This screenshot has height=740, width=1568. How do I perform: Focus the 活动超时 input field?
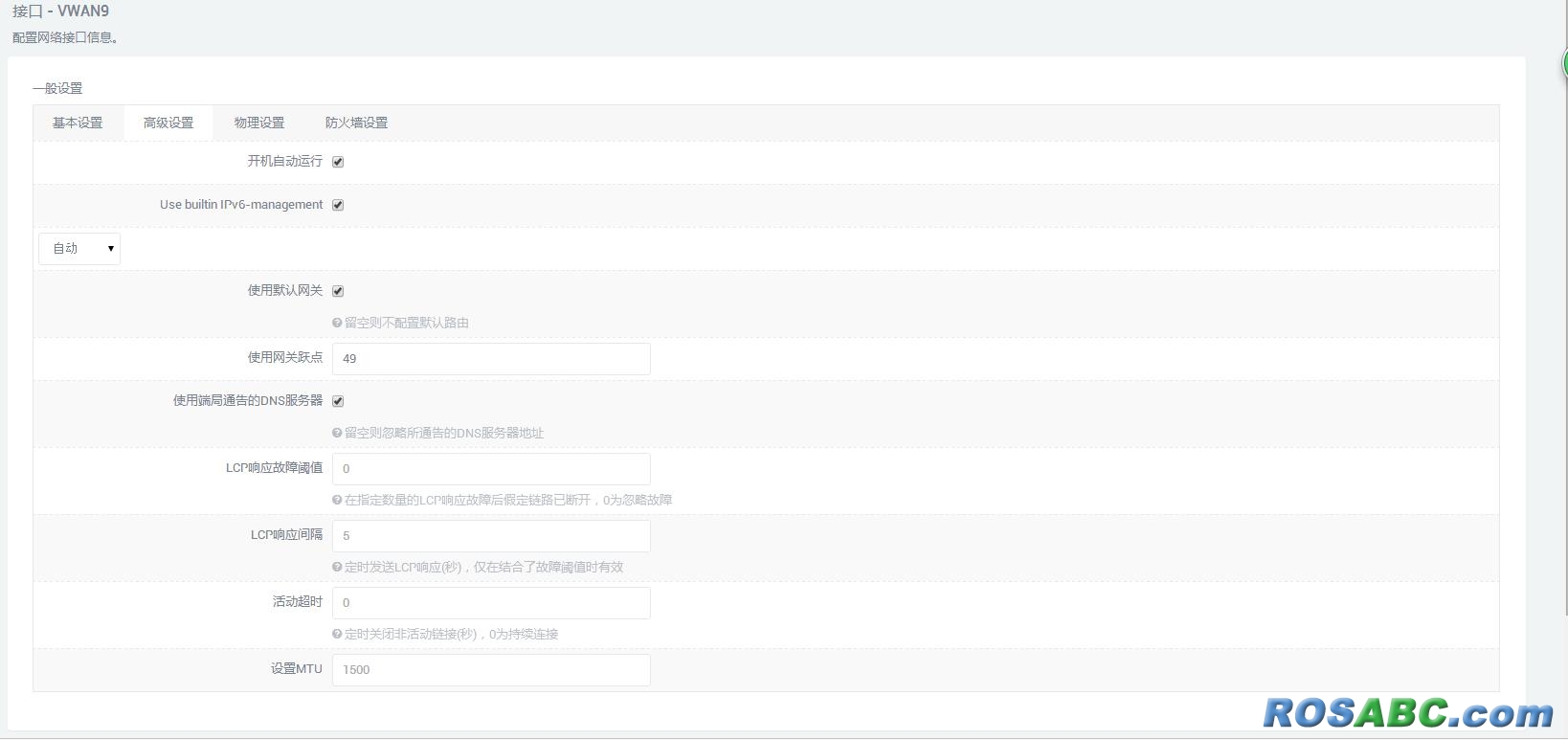[x=491, y=602]
